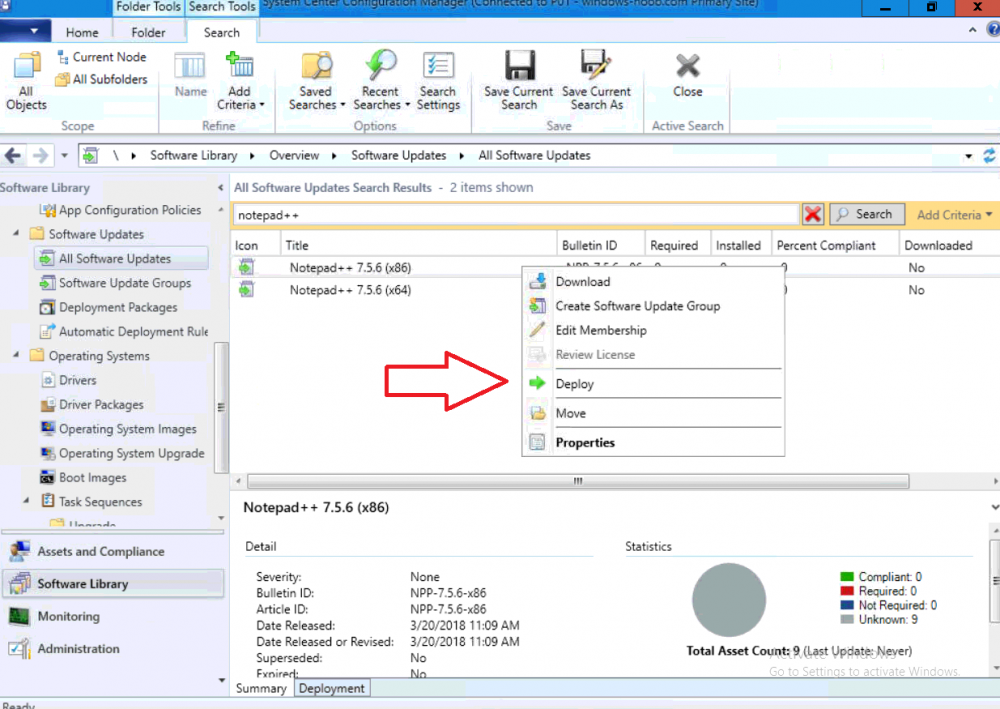Click Save Current Search As icon
The width and height of the screenshot is (1000, 709).
[596, 81]
